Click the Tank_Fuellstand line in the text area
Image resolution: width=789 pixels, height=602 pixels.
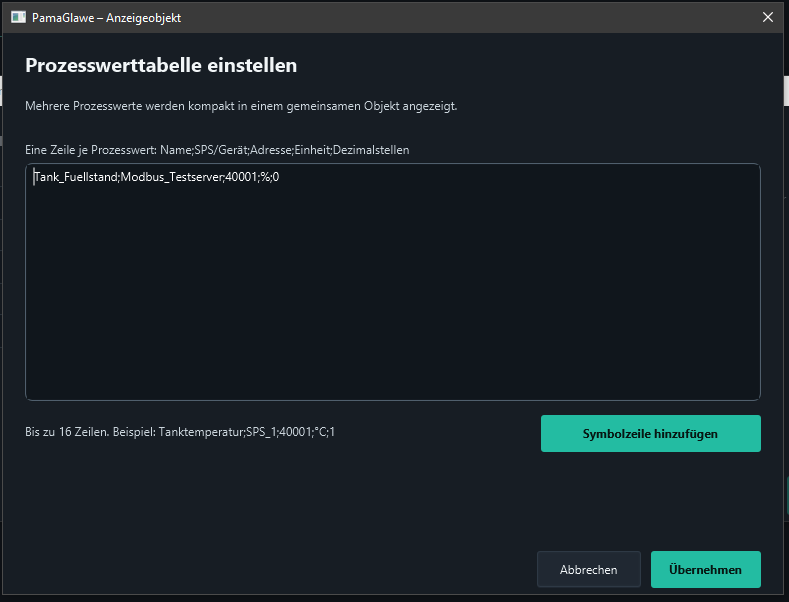pyautogui.click(x=156, y=177)
